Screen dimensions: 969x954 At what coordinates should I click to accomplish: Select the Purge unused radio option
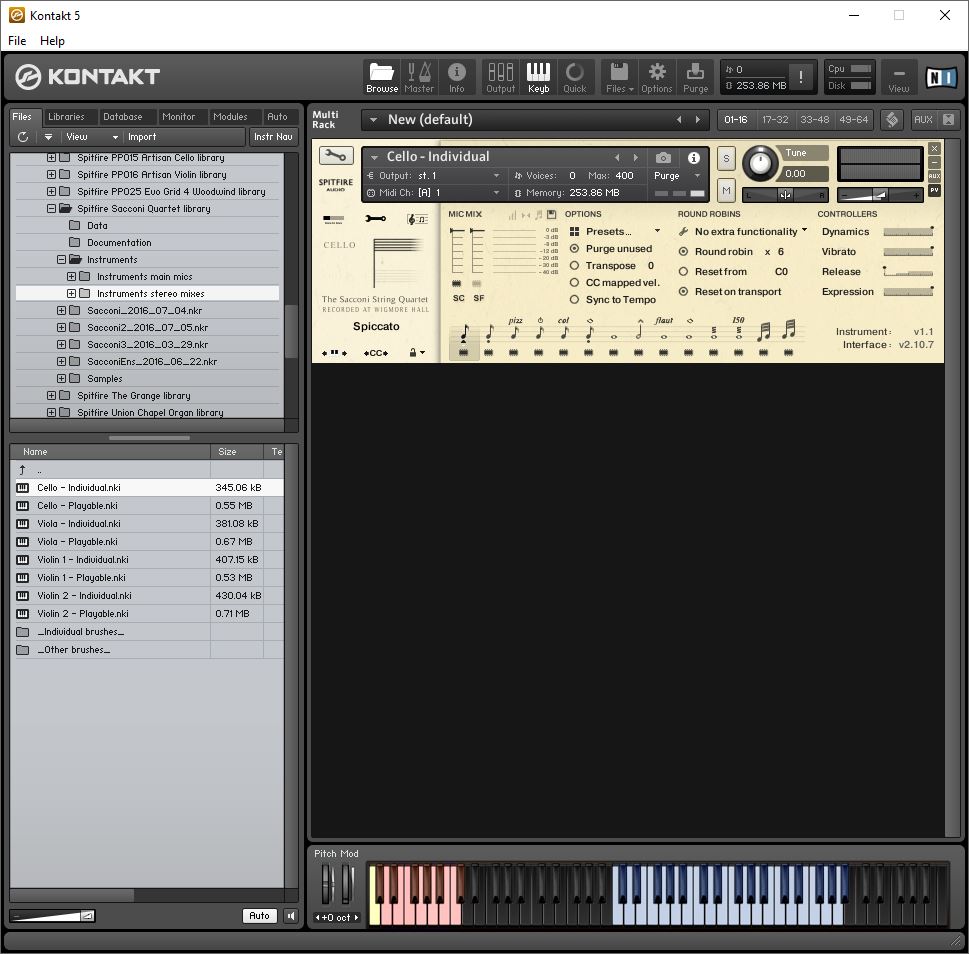(574, 248)
